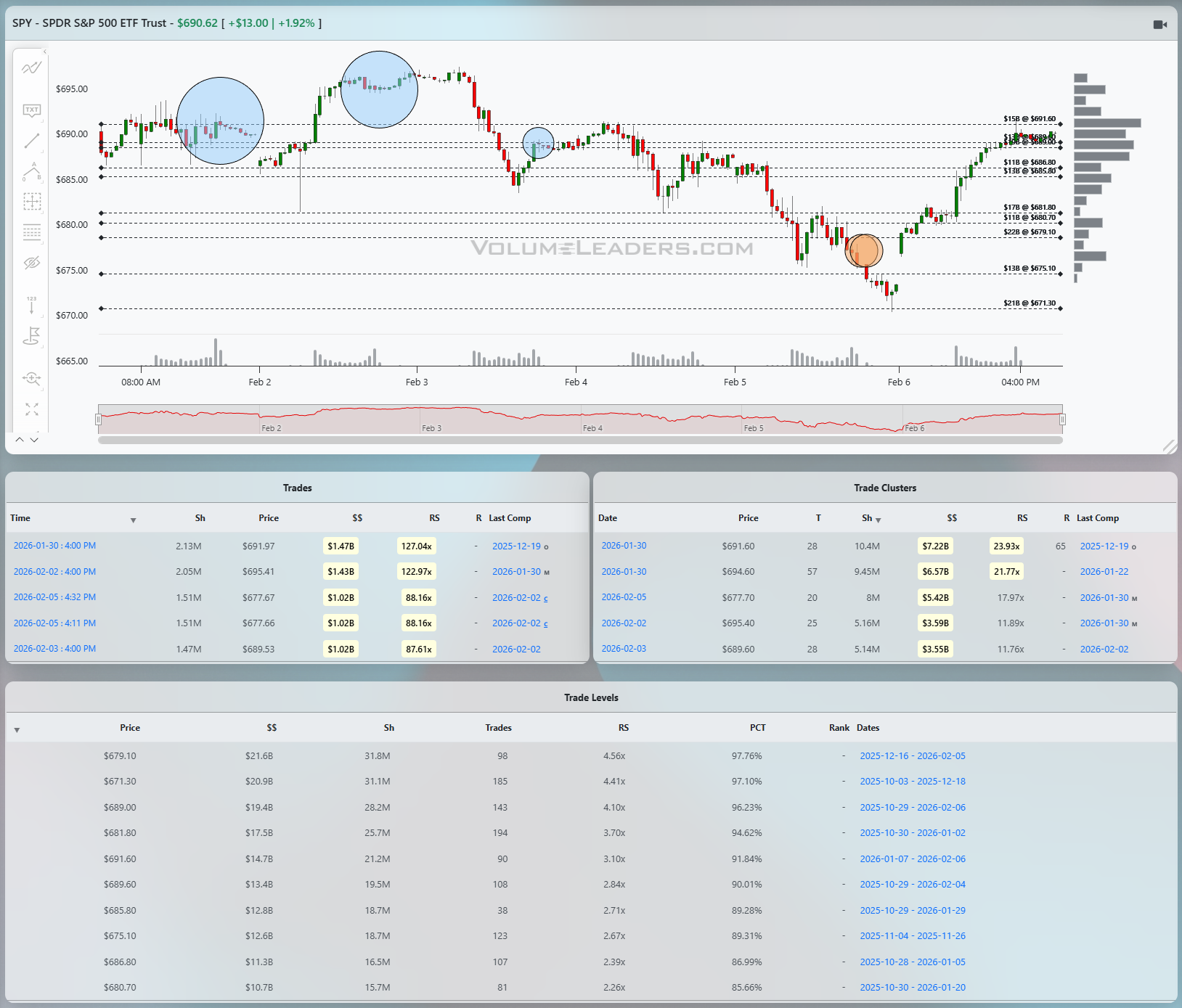Open trade 2026-02-05 : 4:32 PM
This screenshot has height=1008, width=1182.
54,597
